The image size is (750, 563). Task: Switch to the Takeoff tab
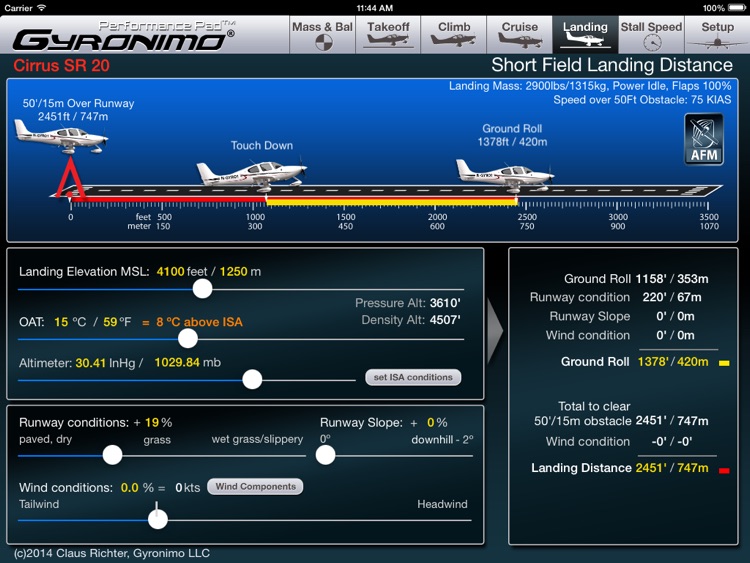388,34
